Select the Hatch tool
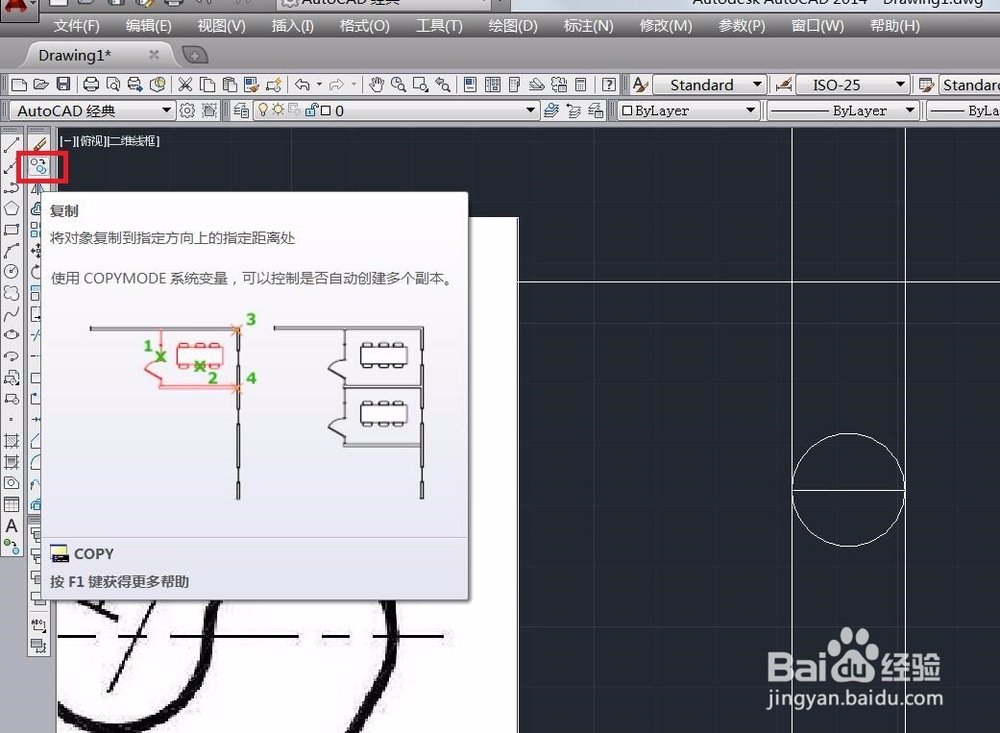 point(11,441)
